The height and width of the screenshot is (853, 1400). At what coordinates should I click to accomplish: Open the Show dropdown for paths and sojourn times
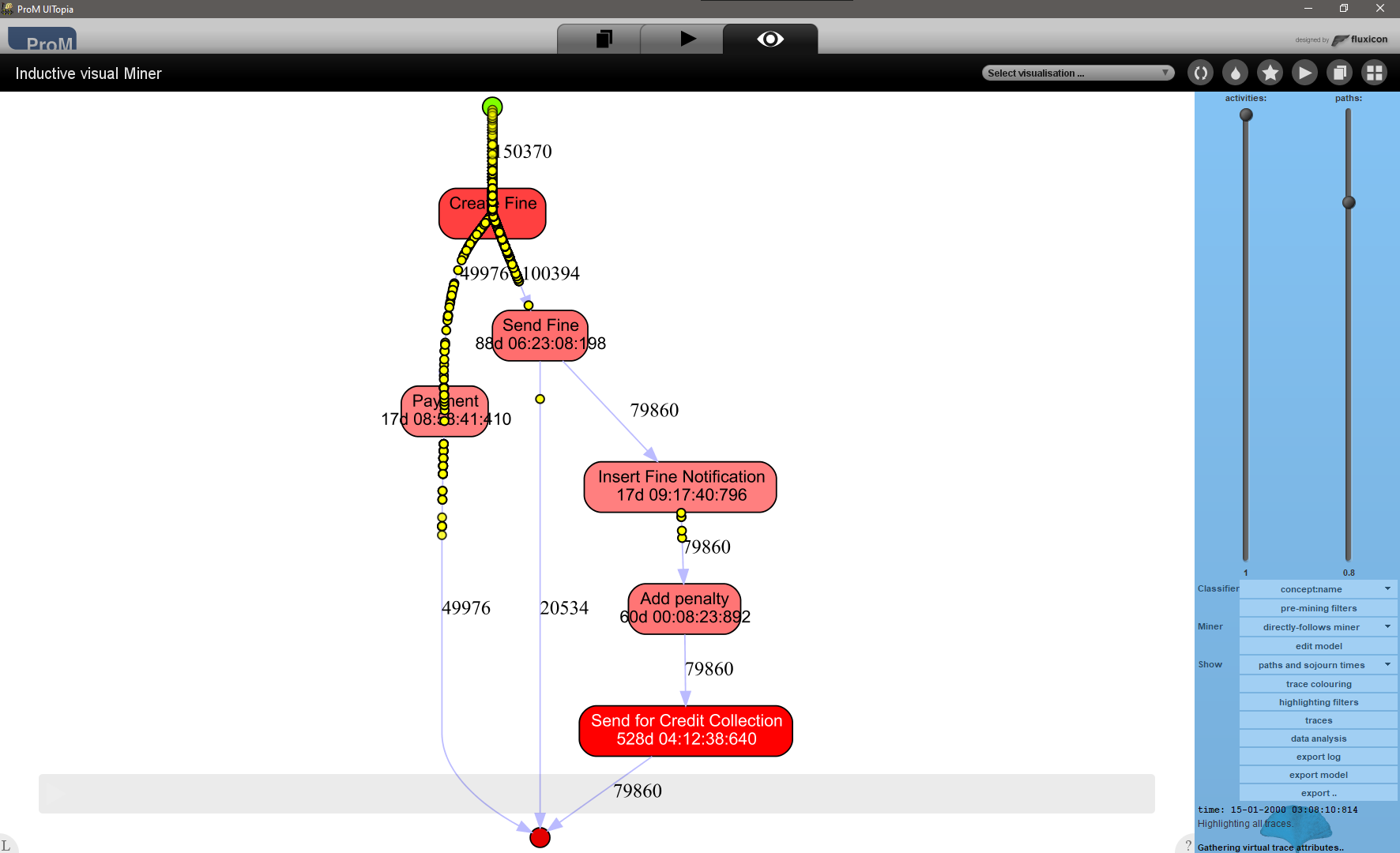point(1318,664)
